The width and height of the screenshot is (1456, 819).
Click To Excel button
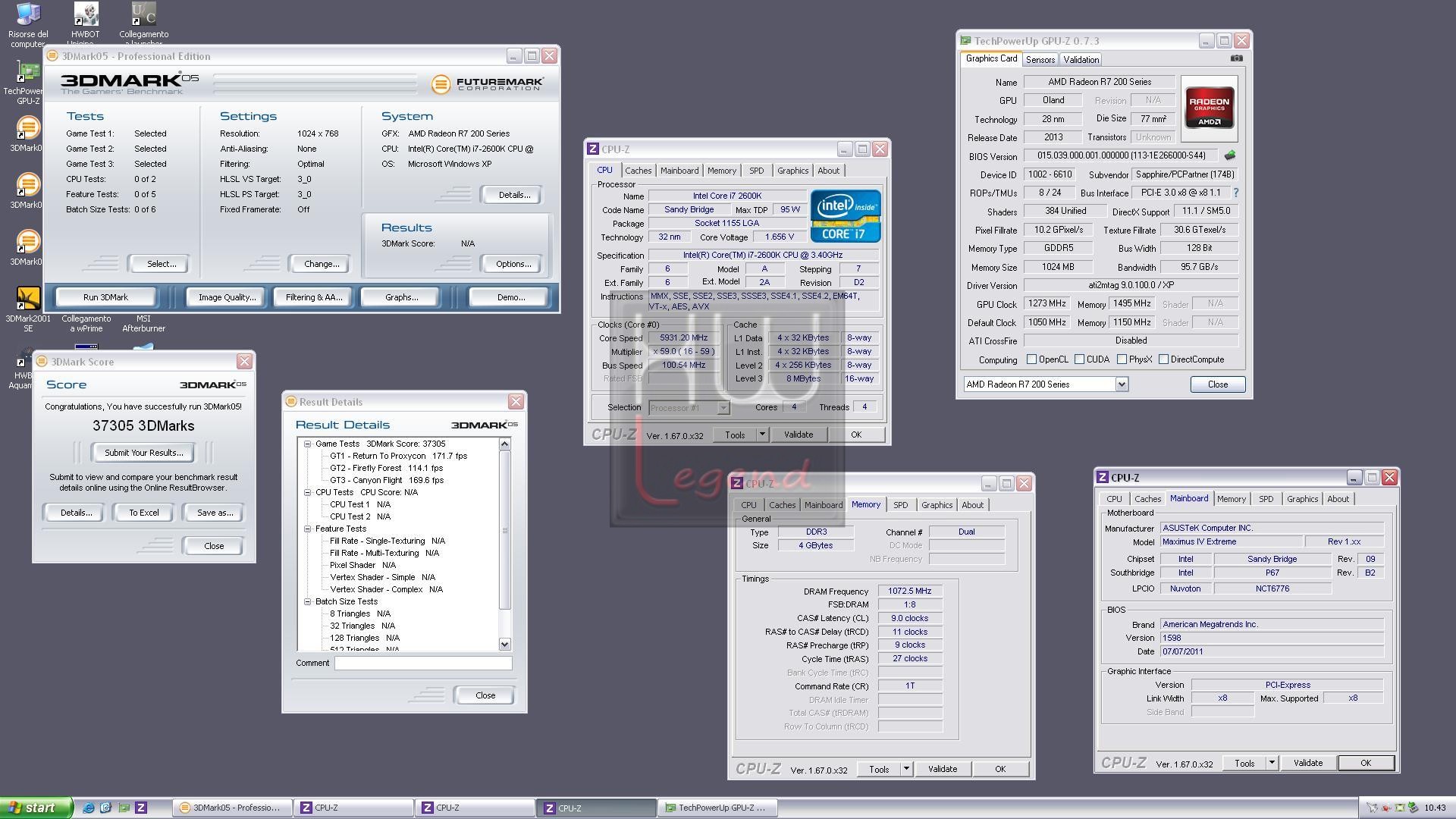point(144,513)
